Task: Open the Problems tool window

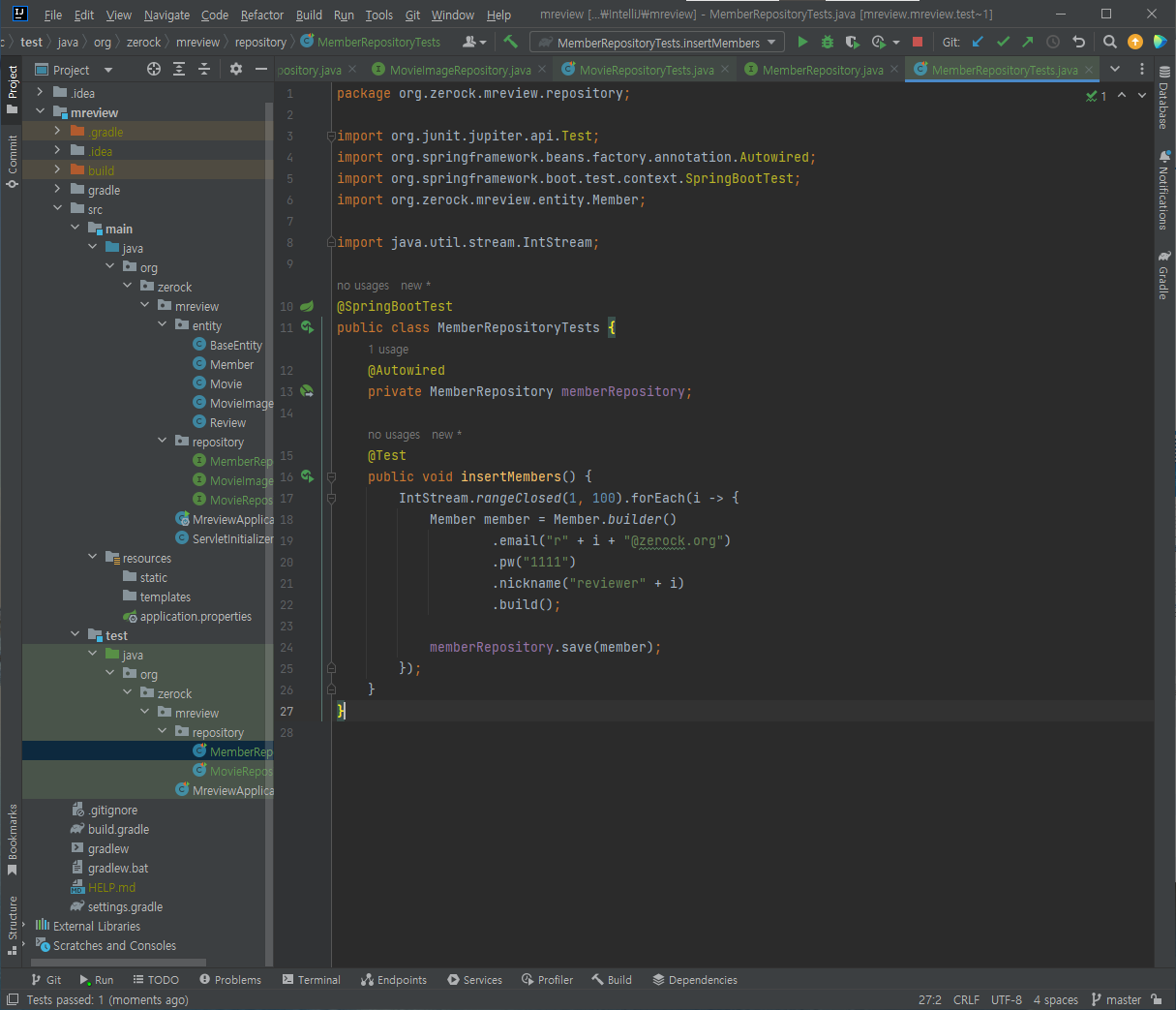Action: pos(230,980)
